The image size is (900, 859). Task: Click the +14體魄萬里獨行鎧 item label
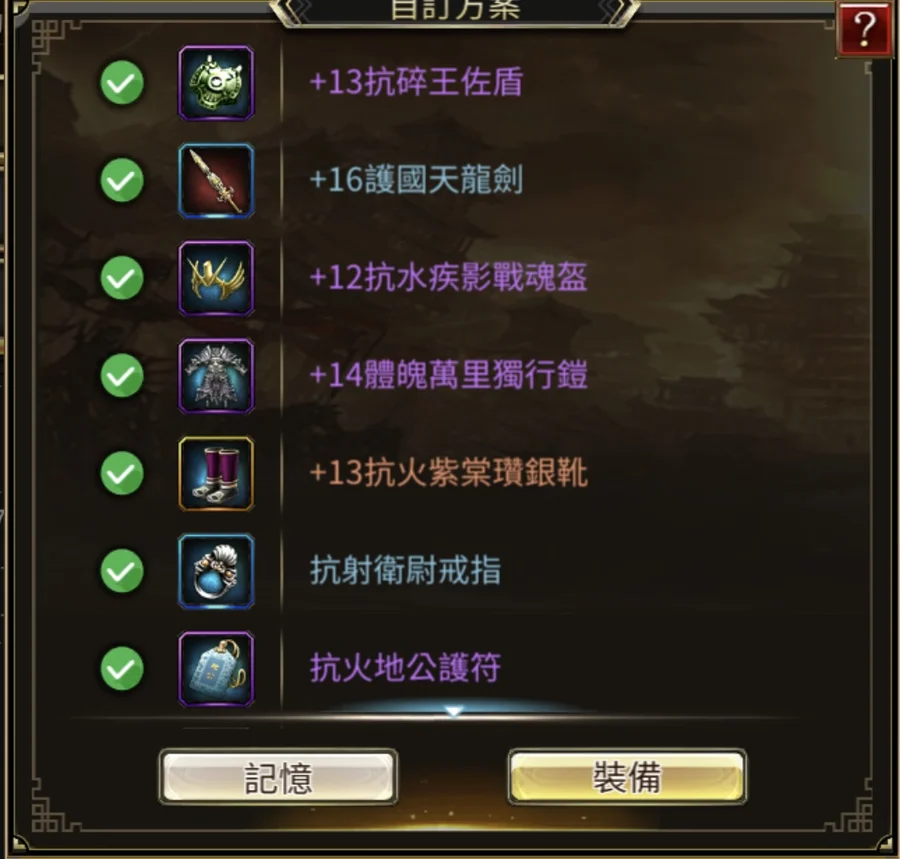point(448,375)
